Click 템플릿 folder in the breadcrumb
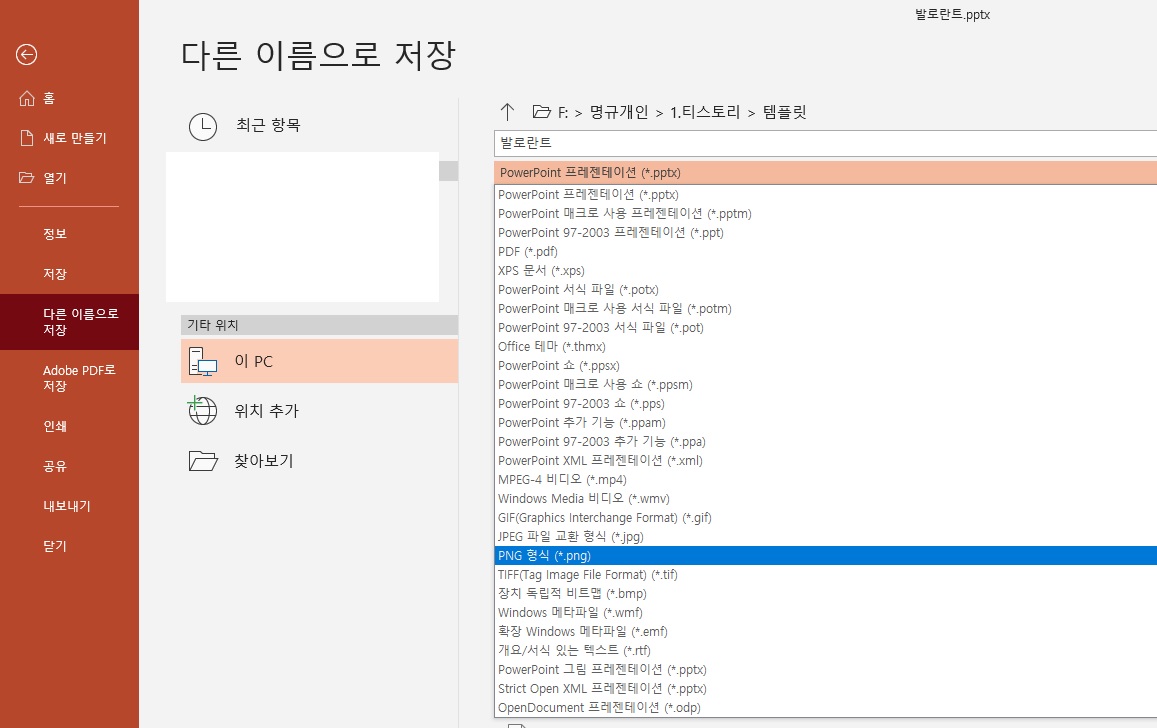 784,112
